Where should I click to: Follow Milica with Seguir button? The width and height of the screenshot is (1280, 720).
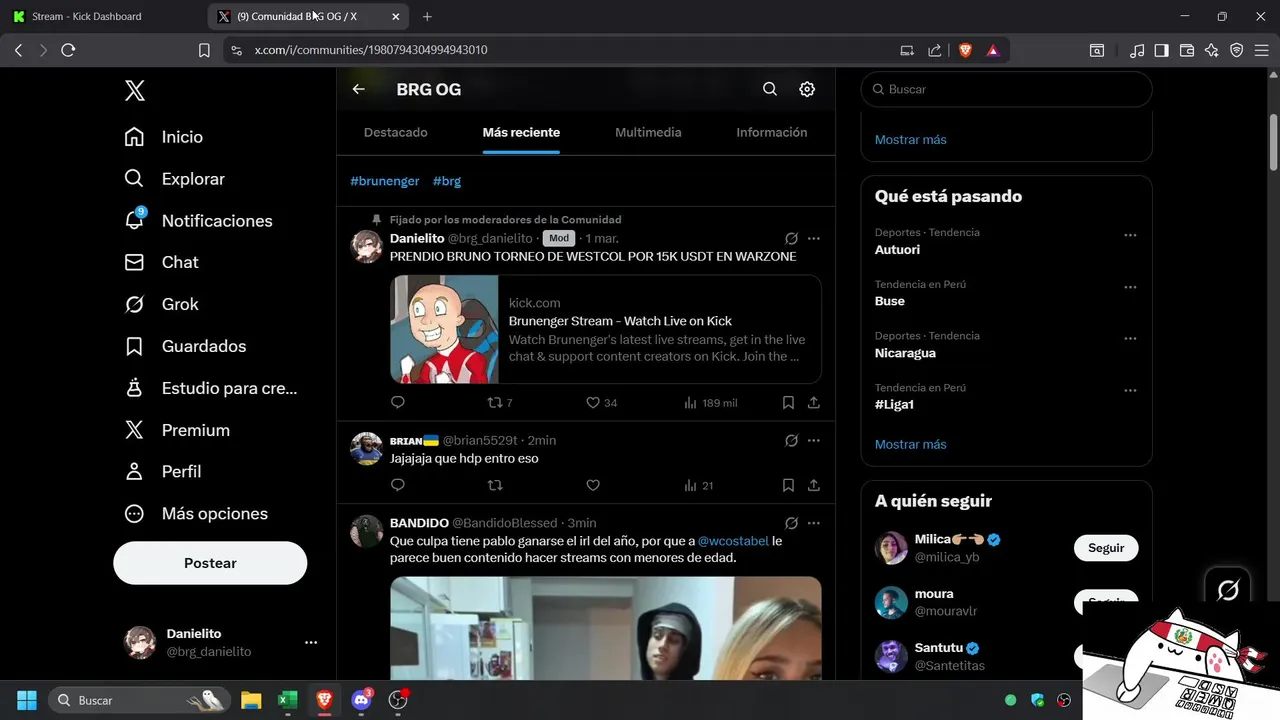(x=1106, y=548)
